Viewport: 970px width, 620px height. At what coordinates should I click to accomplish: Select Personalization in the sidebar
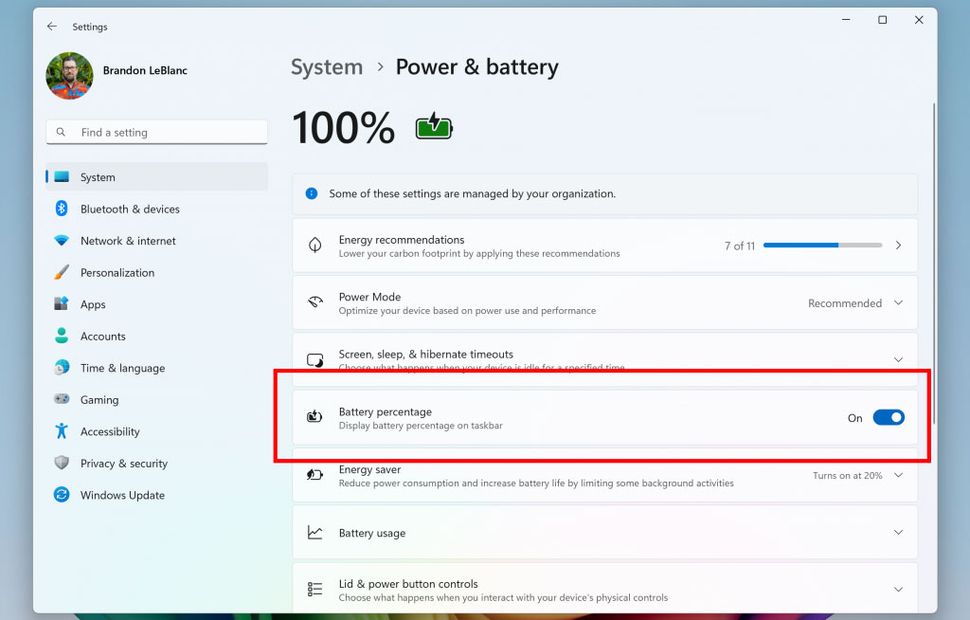[x=116, y=272]
